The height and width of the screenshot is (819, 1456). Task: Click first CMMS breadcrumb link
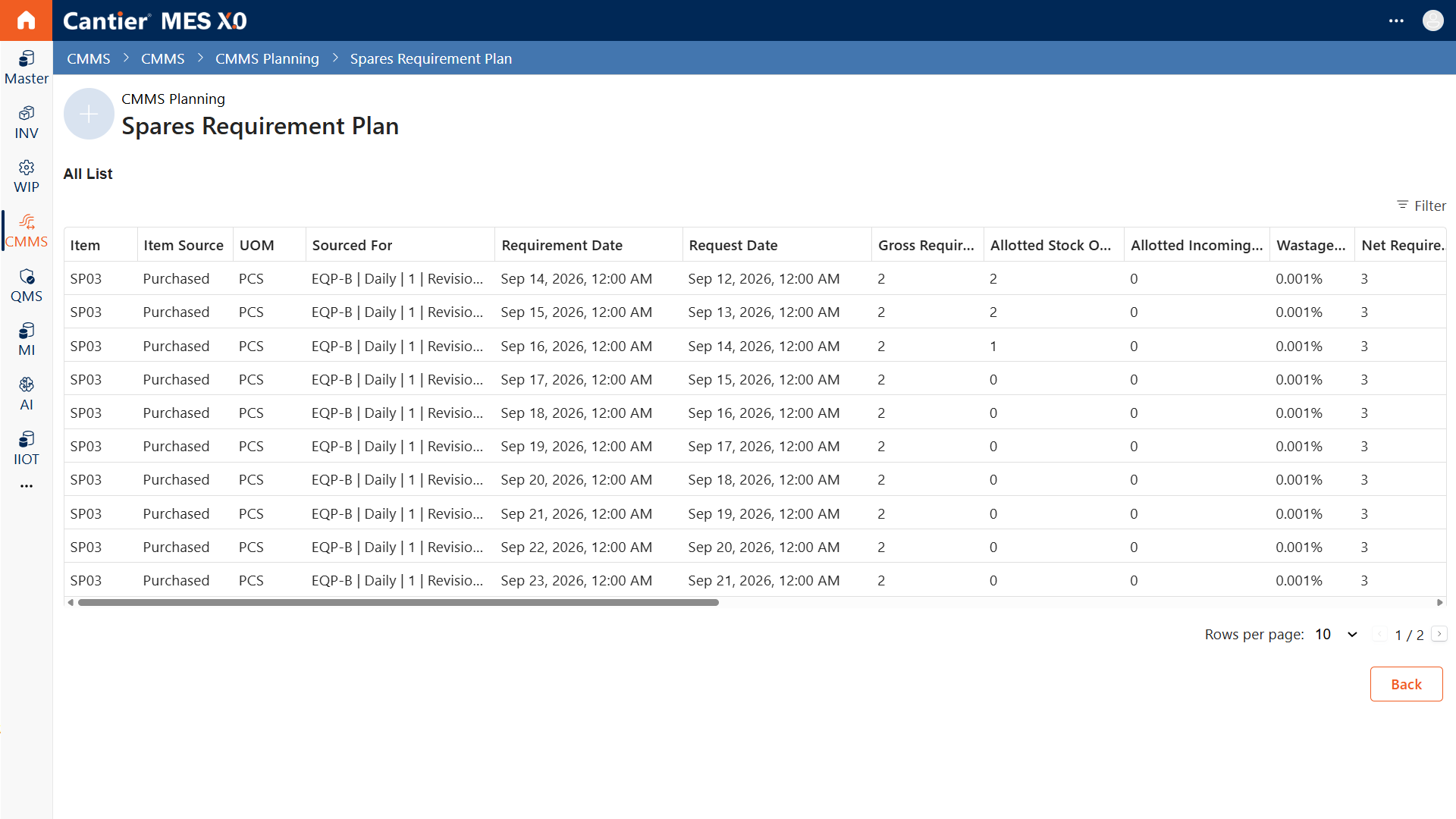pyautogui.click(x=88, y=58)
